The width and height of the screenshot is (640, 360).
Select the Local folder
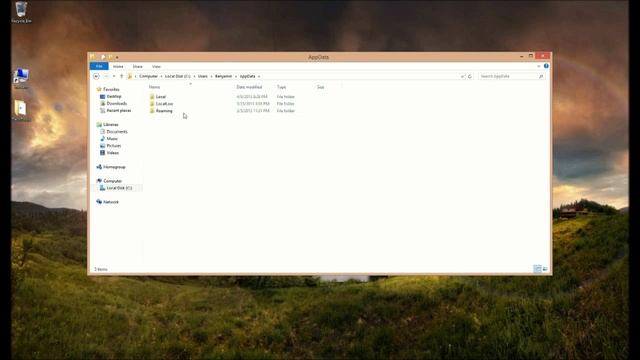[x=161, y=97]
